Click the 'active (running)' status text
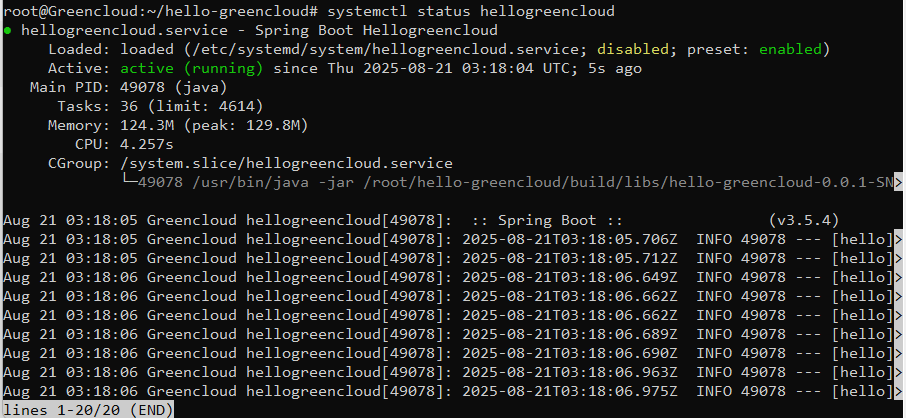The height and width of the screenshot is (418, 906). tap(192, 69)
